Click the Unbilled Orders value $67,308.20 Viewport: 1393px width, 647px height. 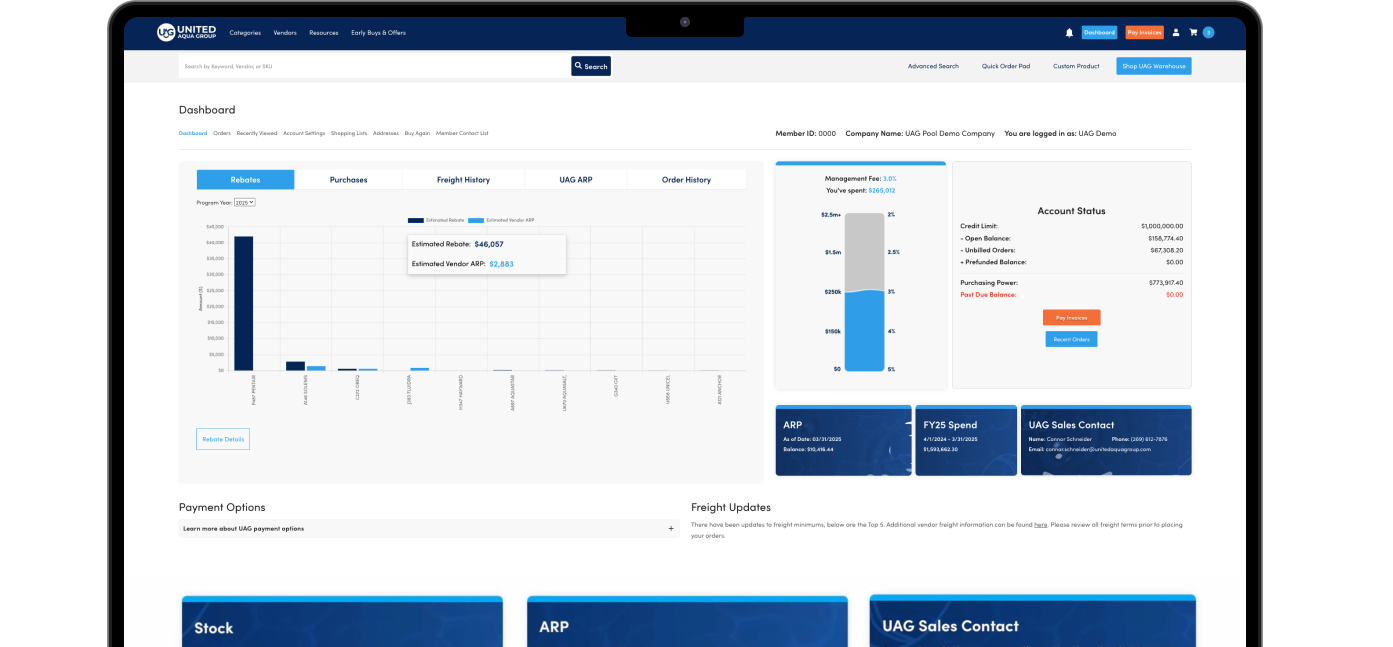(1167, 250)
